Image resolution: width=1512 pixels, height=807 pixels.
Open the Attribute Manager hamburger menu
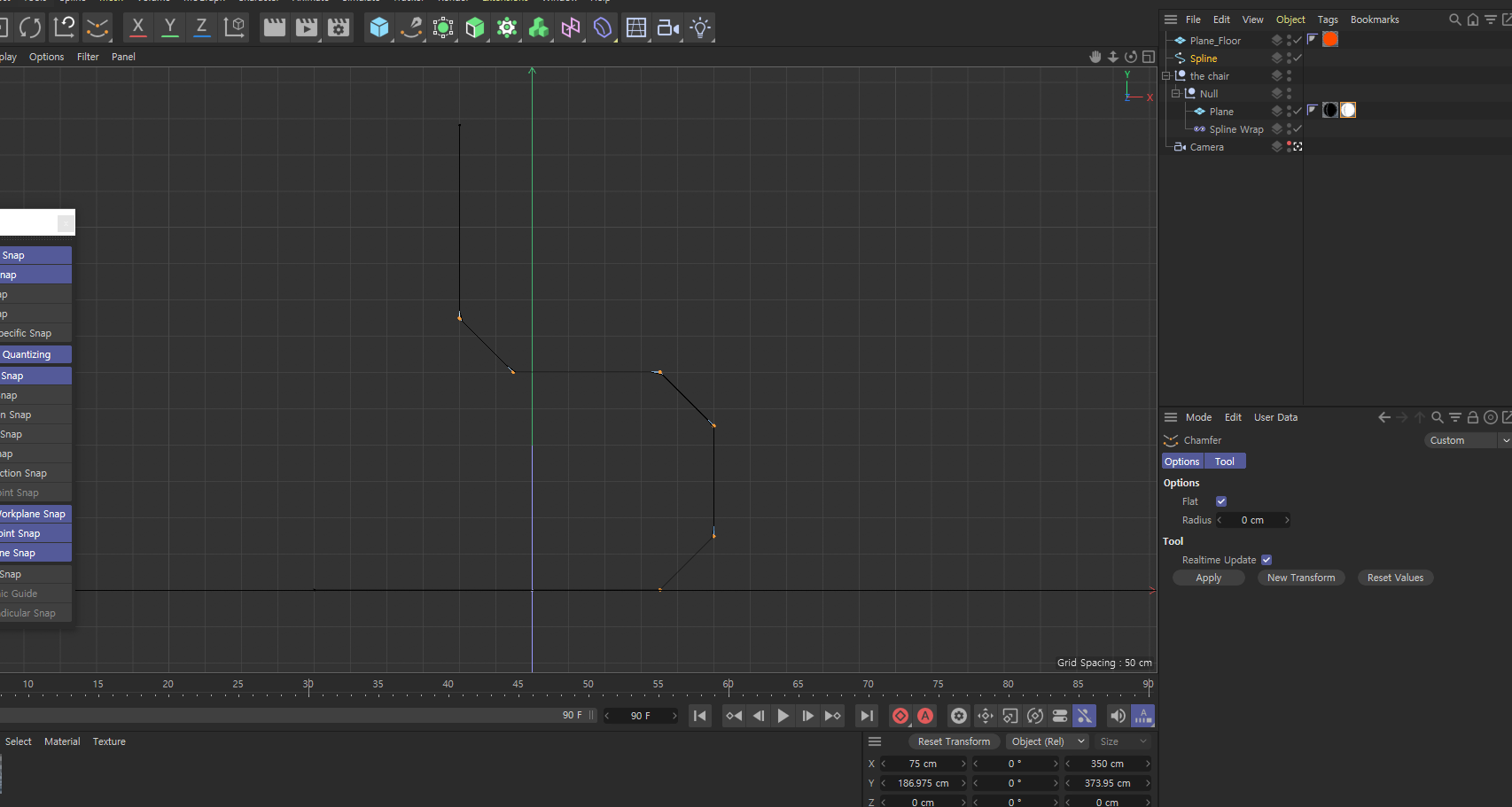pyautogui.click(x=1171, y=417)
